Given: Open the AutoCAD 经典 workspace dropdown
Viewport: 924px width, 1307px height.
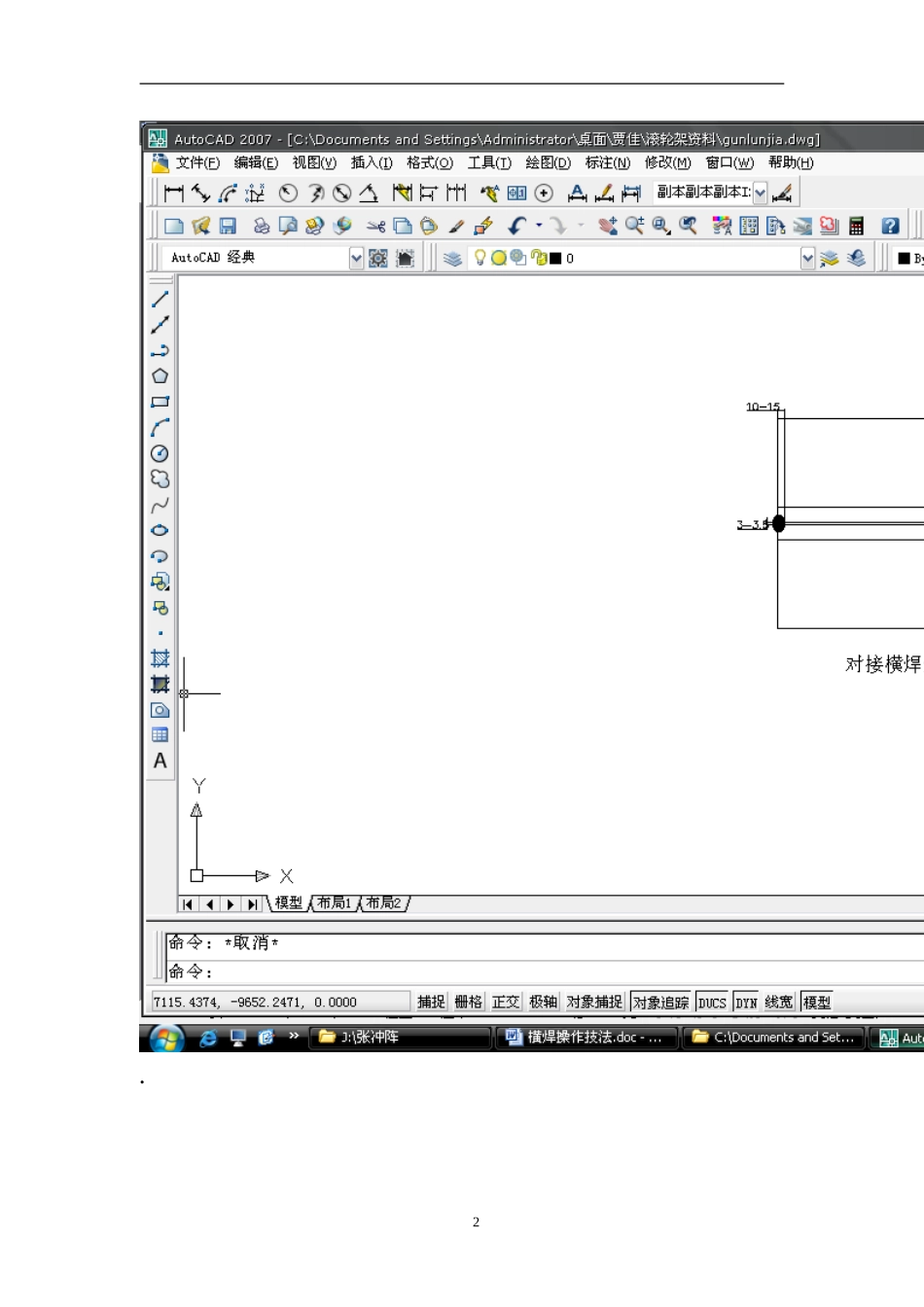Looking at the screenshot, I should click(x=356, y=258).
